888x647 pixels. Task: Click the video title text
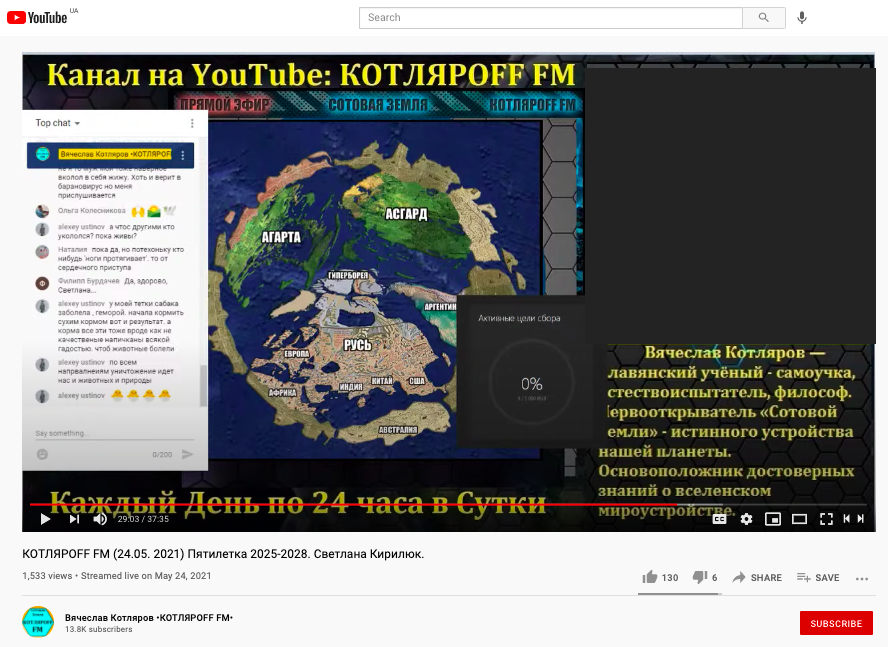(223, 554)
